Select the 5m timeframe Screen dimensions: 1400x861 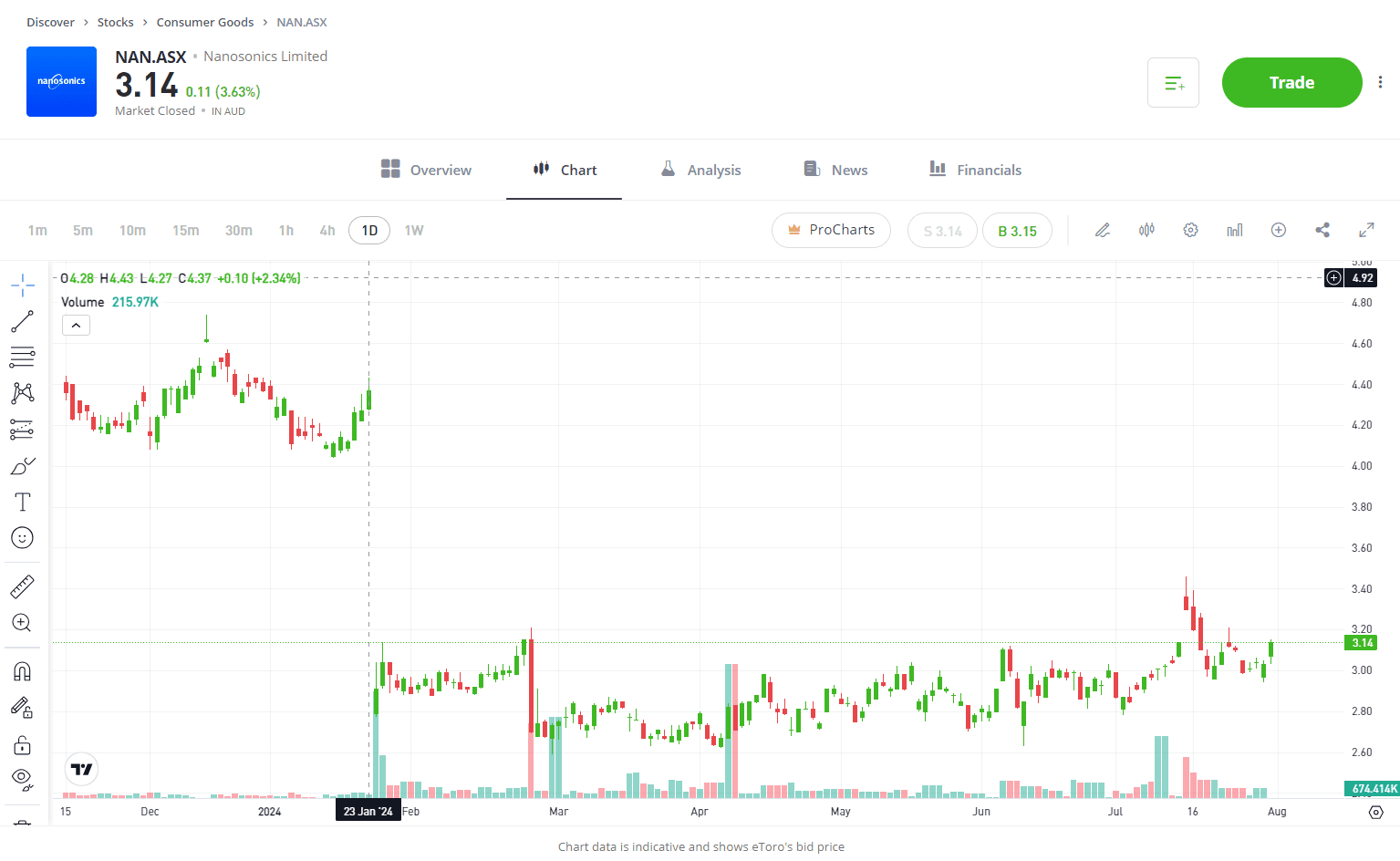(83, 230)
